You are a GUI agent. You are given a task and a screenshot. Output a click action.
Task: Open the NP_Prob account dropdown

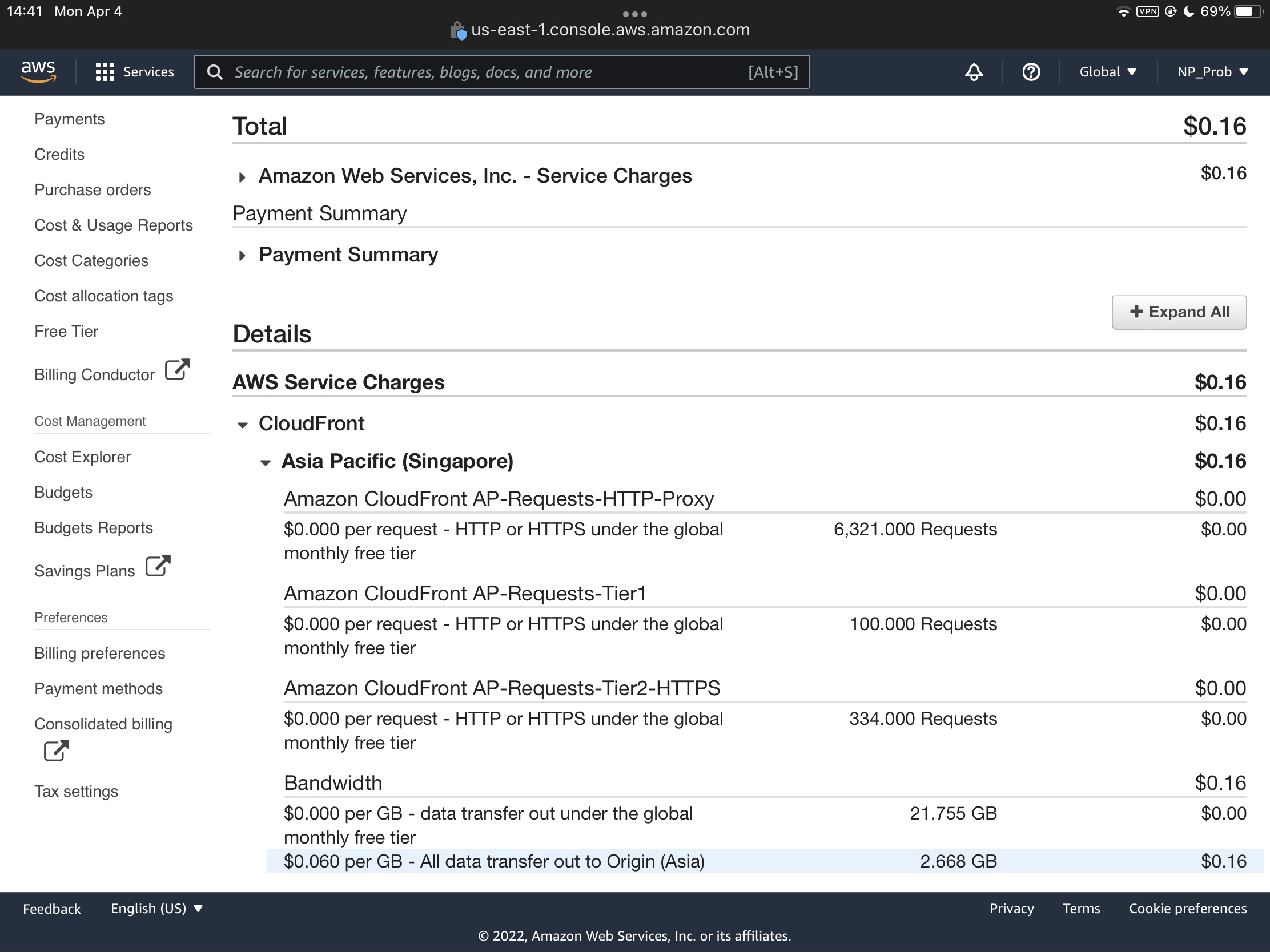(1212, 72)
